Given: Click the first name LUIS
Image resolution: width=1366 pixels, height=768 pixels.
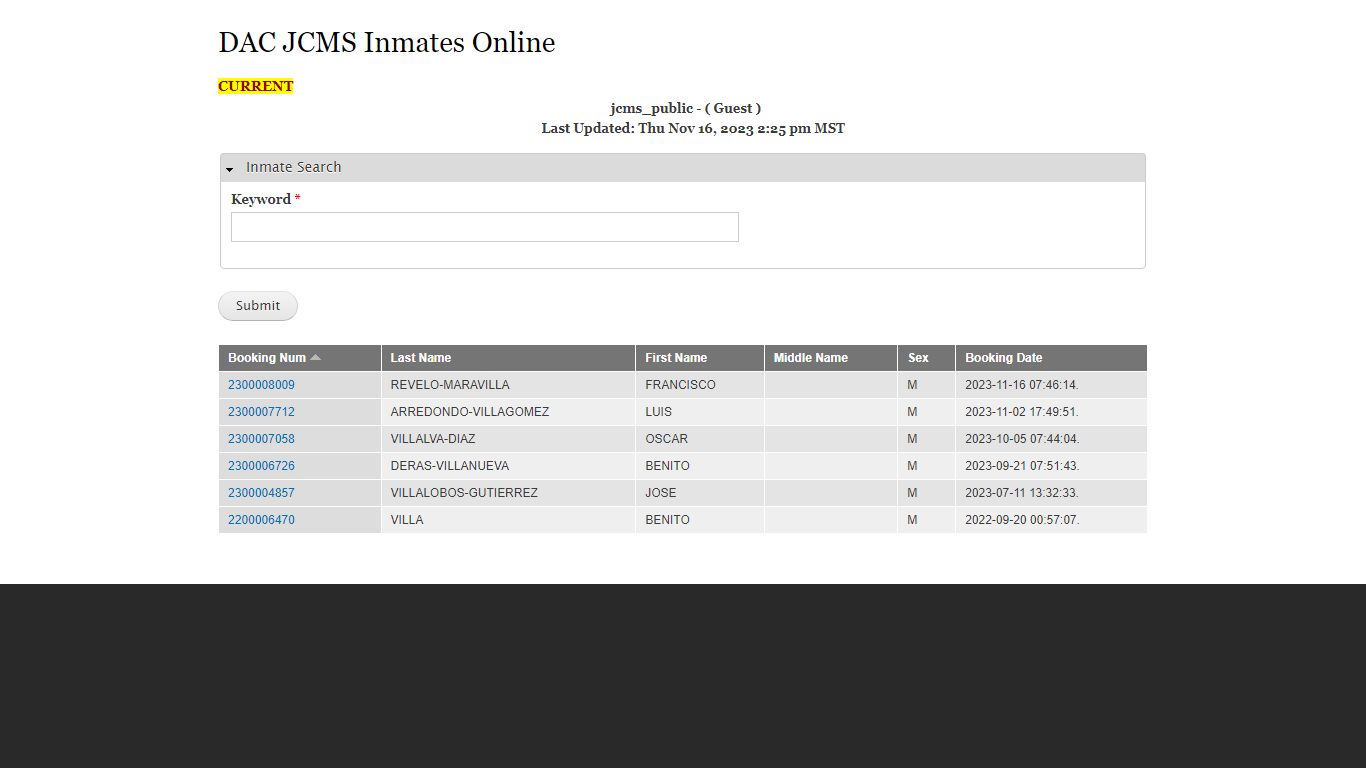Looking at the screenshot, I should [x=658, y=412].
